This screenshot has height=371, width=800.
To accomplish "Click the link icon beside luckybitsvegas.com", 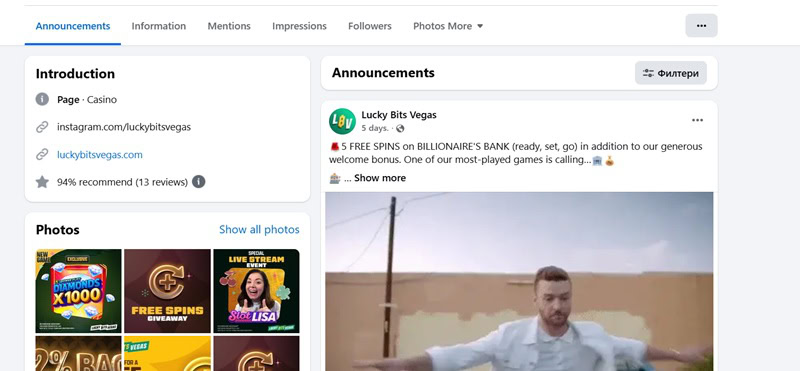I will pyautogui.click(x=42, y=155).
